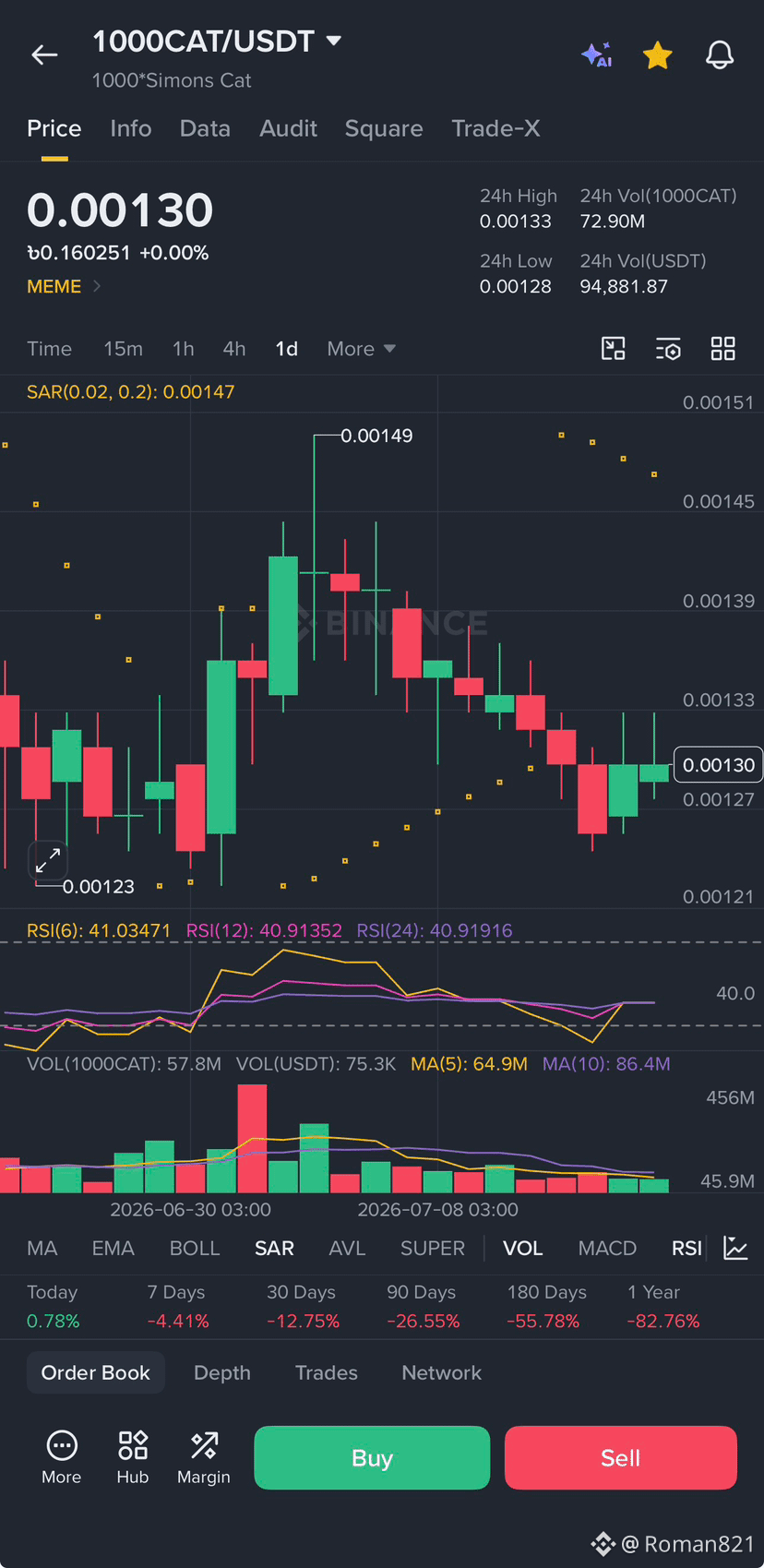764x1568 pixels.
Task: Tap the 7 Days -4.41% performance
Action: click(178, 1307)
